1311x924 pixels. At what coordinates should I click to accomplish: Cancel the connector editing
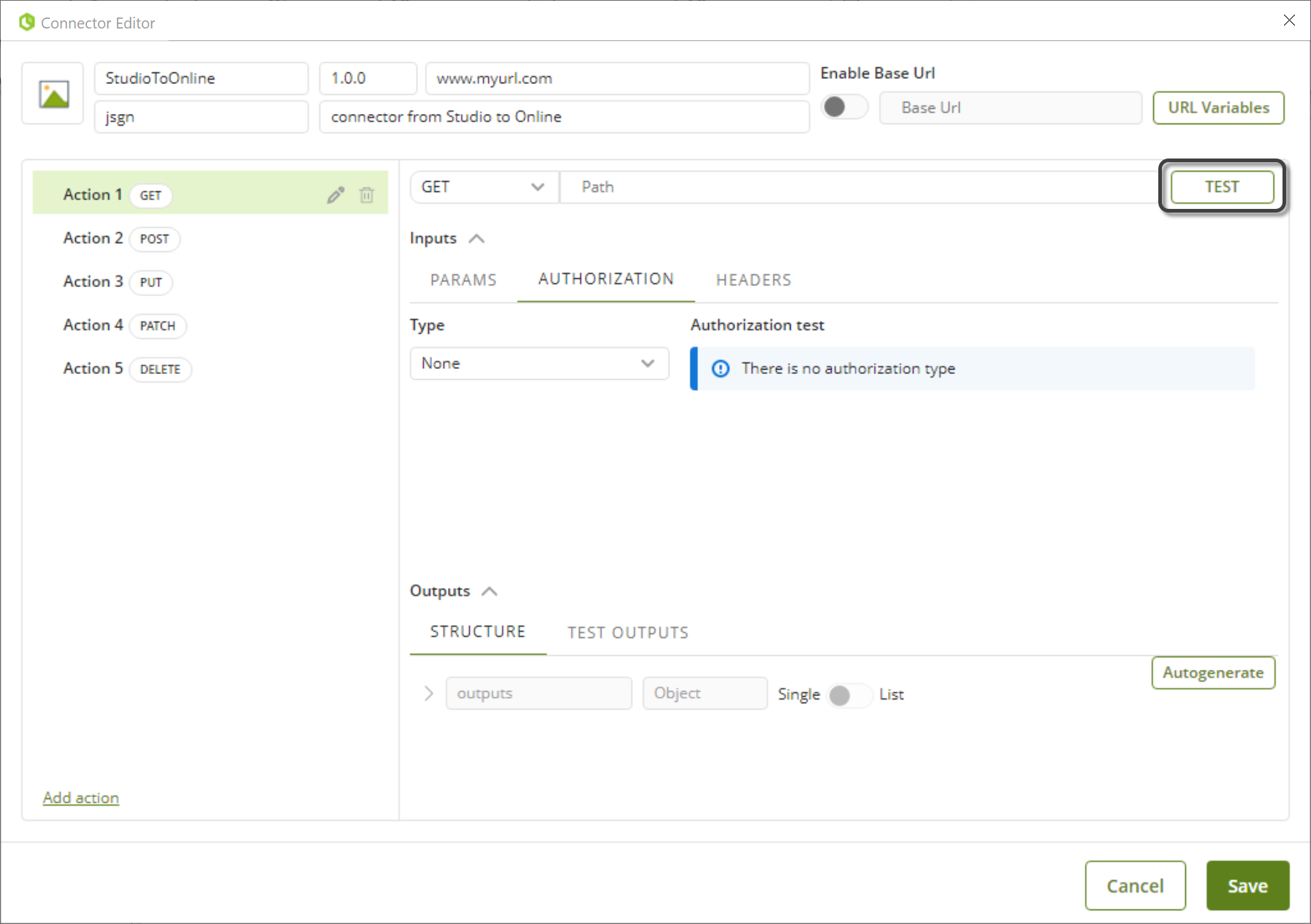(1135, 886)
